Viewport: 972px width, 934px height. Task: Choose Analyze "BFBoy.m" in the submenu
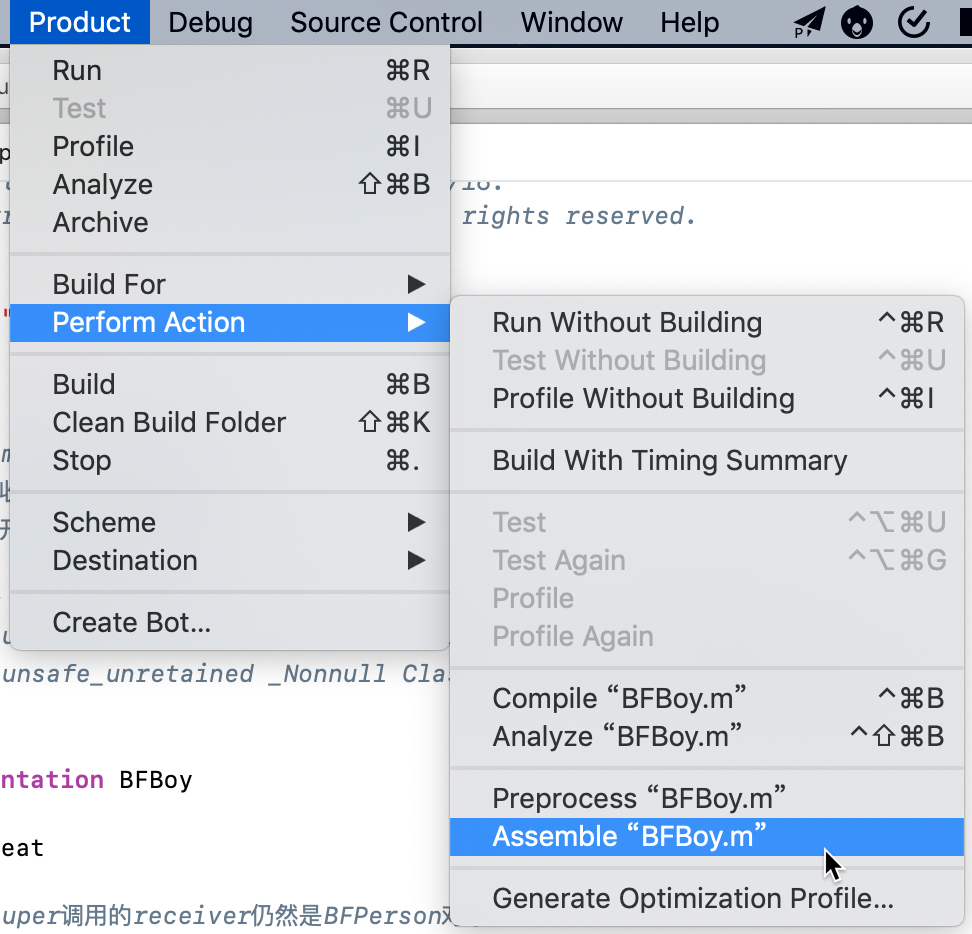pos(707,737)
